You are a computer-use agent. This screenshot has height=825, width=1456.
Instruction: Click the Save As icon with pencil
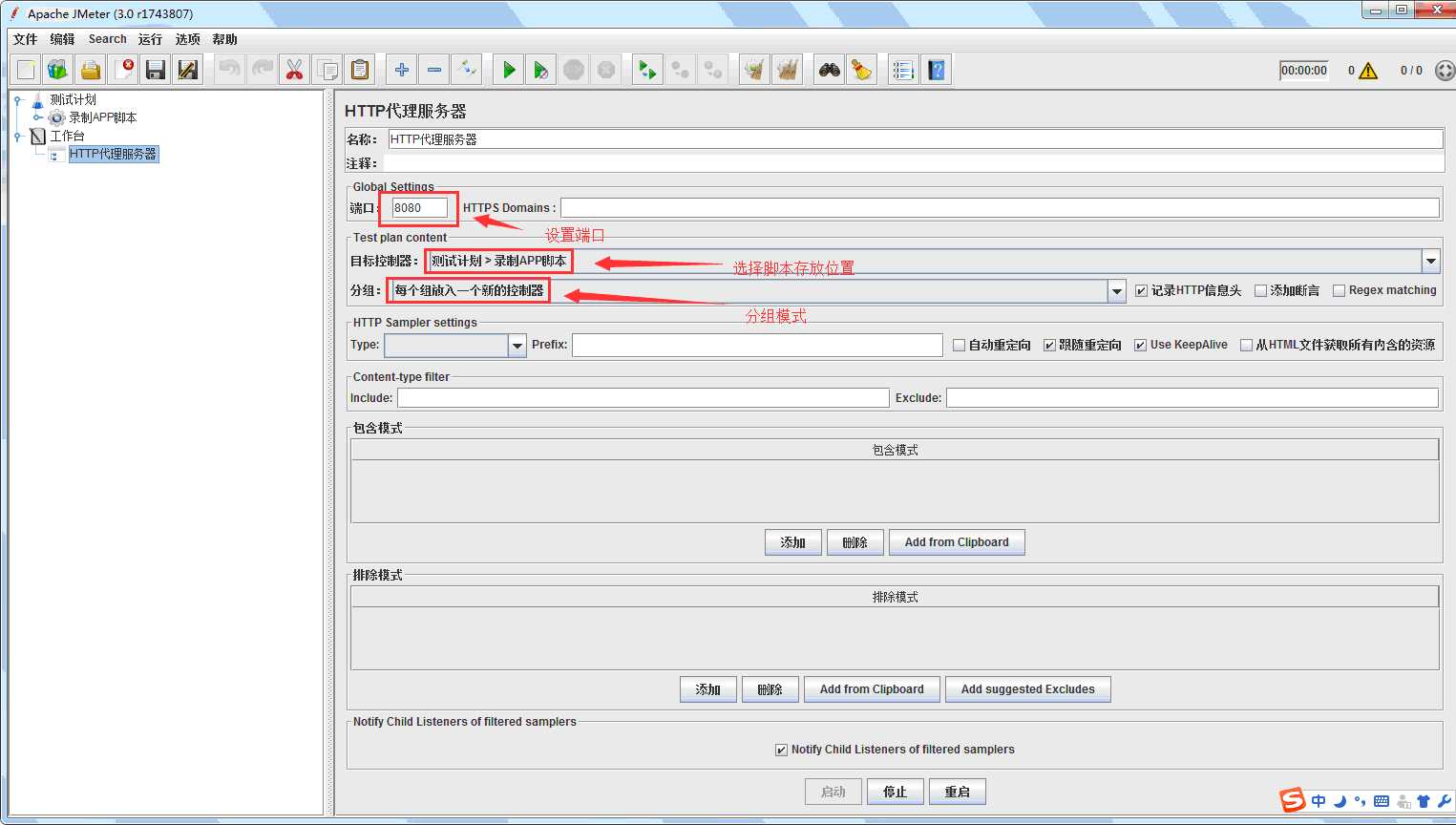tap(188, 70)
